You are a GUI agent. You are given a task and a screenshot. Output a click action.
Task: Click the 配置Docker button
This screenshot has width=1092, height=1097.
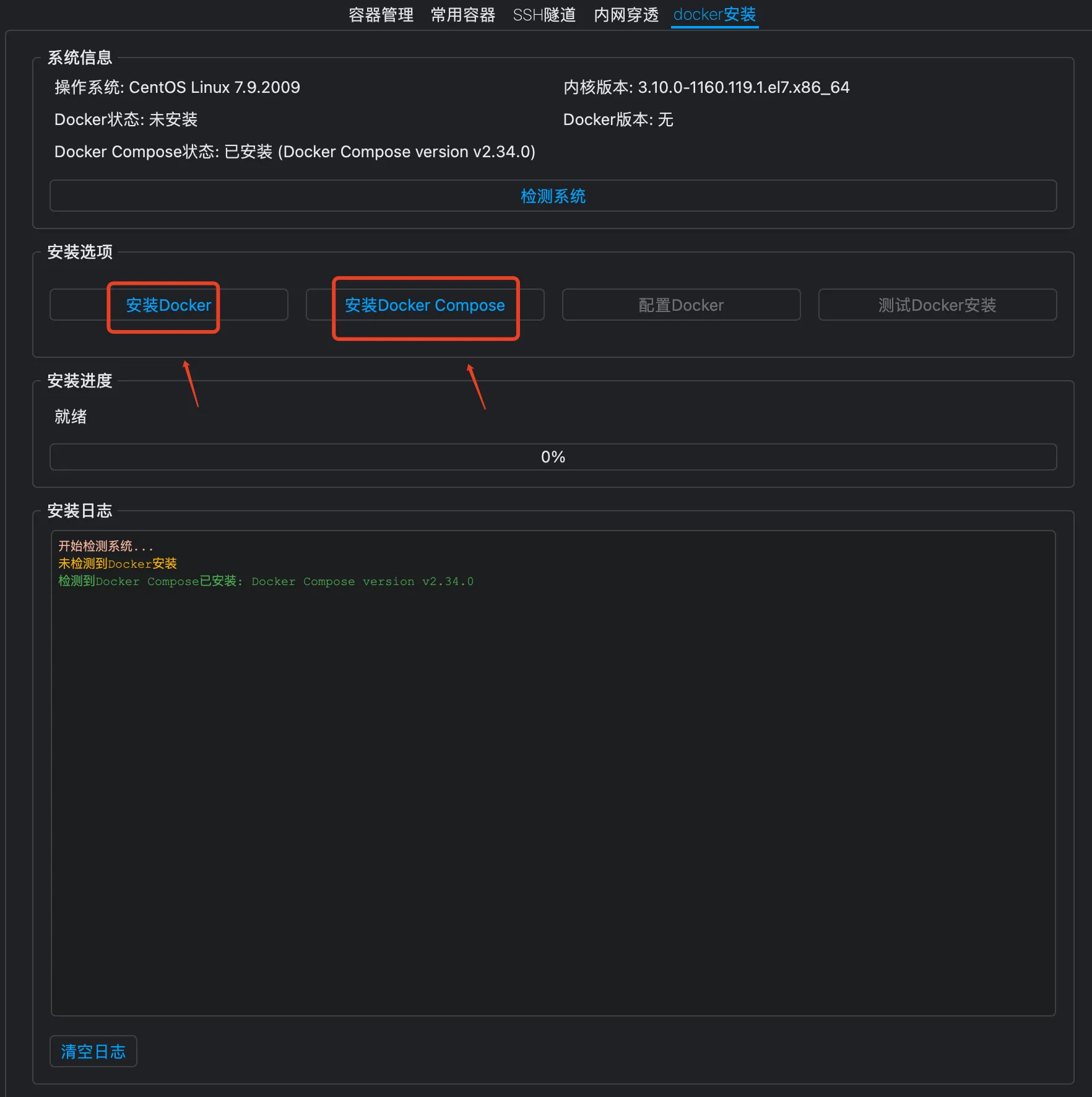(681, 305)
